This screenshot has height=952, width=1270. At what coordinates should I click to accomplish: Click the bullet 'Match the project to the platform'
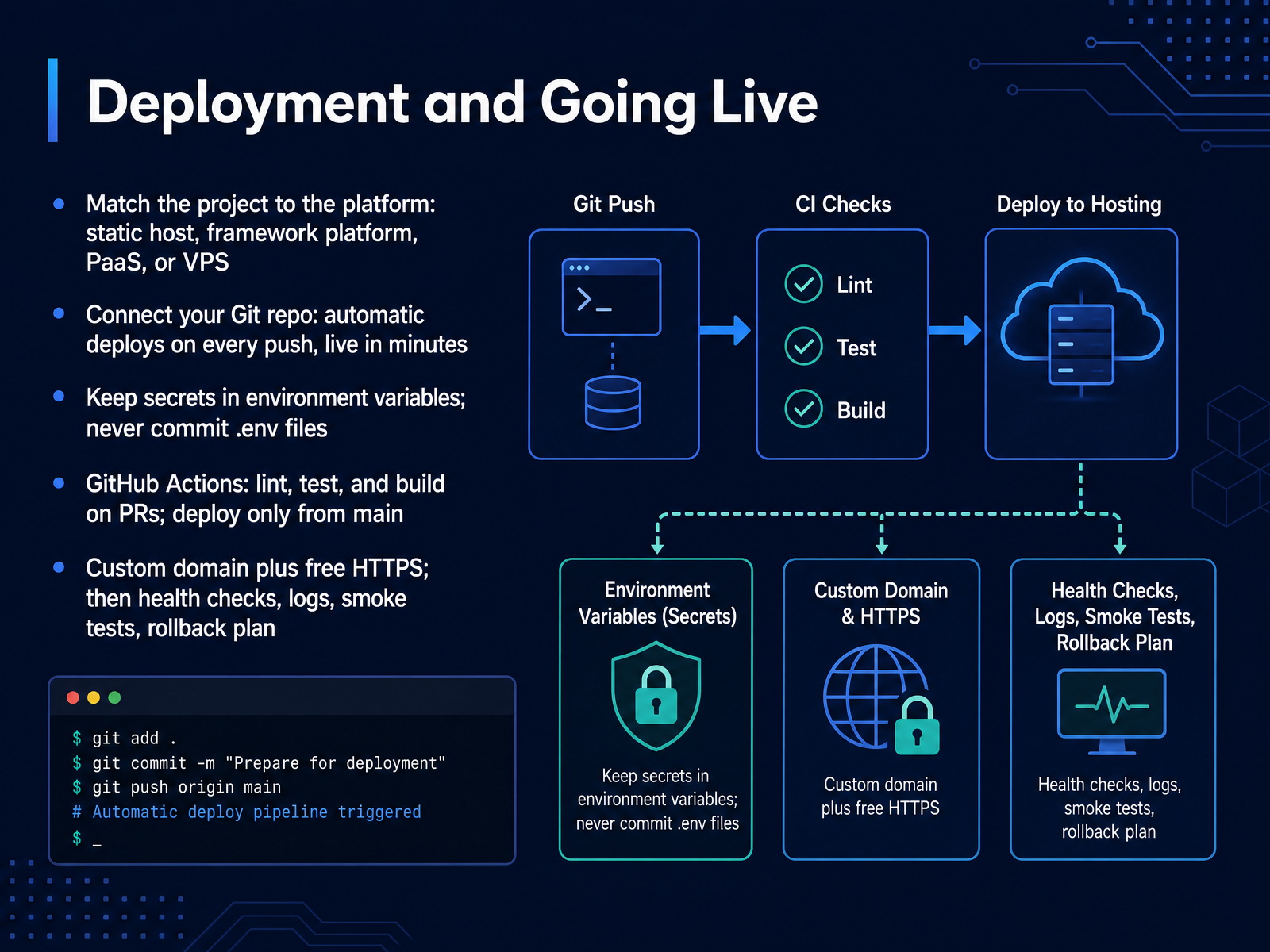[x=260, y=233]
